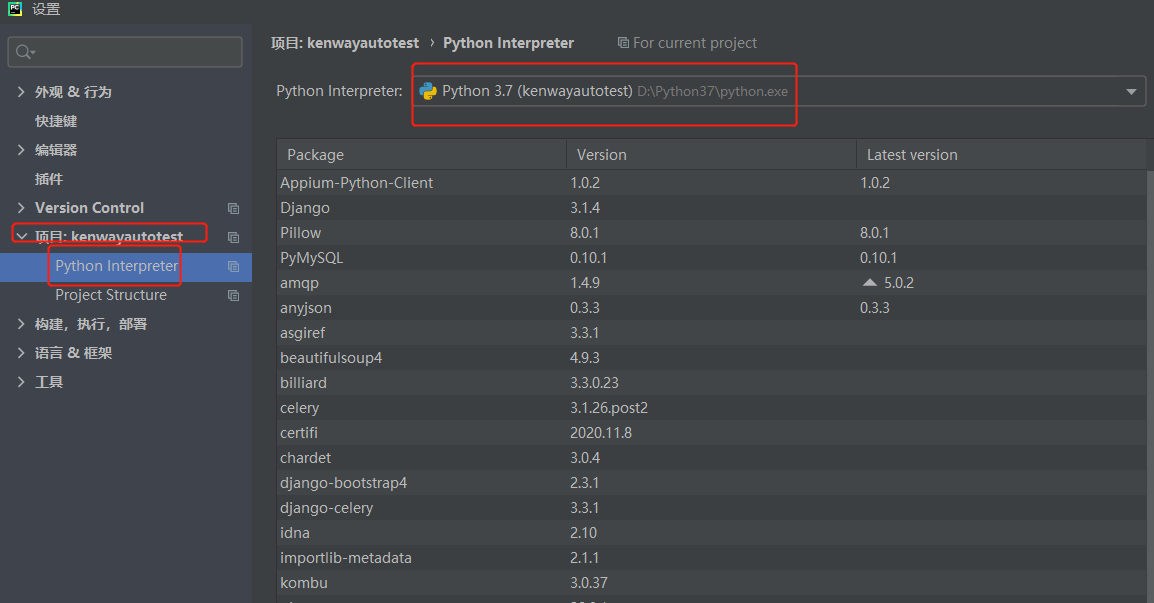This screenshot has width=1154, height=603.
Task: Click the project-scope icon beside Version Control
Action: [233, 208]
